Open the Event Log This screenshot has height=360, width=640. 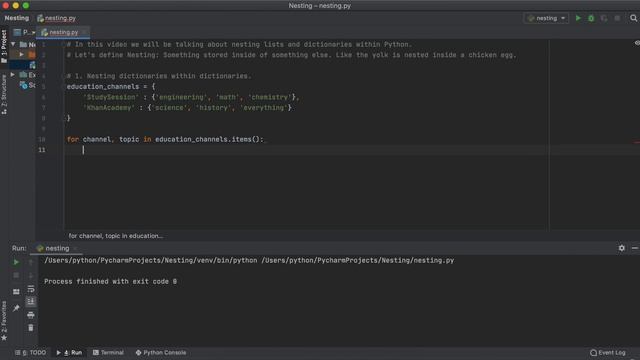coord(608,353)
